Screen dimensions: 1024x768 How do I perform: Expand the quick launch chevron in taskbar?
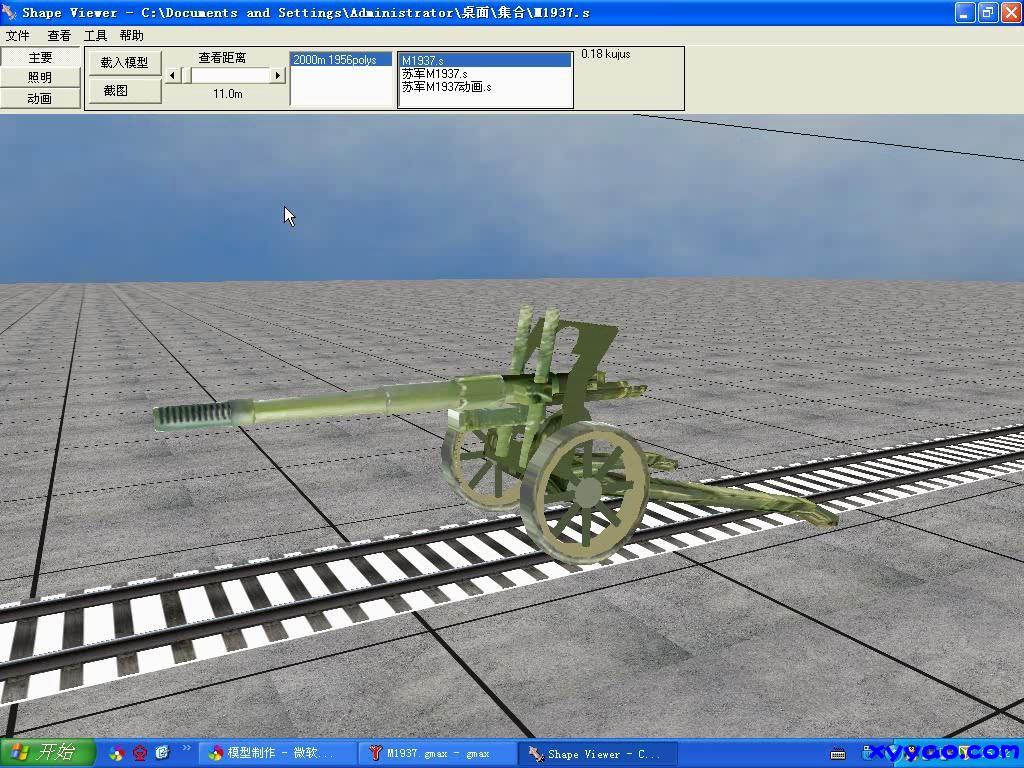tap(186, 748)
